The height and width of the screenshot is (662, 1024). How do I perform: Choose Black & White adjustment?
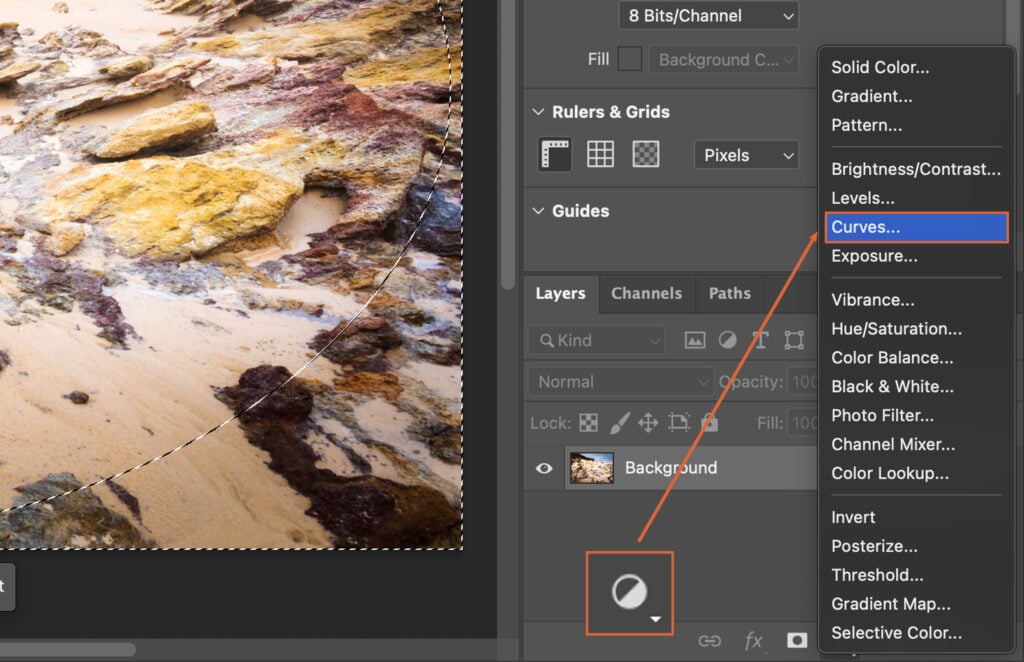click(x=893, y=387)
